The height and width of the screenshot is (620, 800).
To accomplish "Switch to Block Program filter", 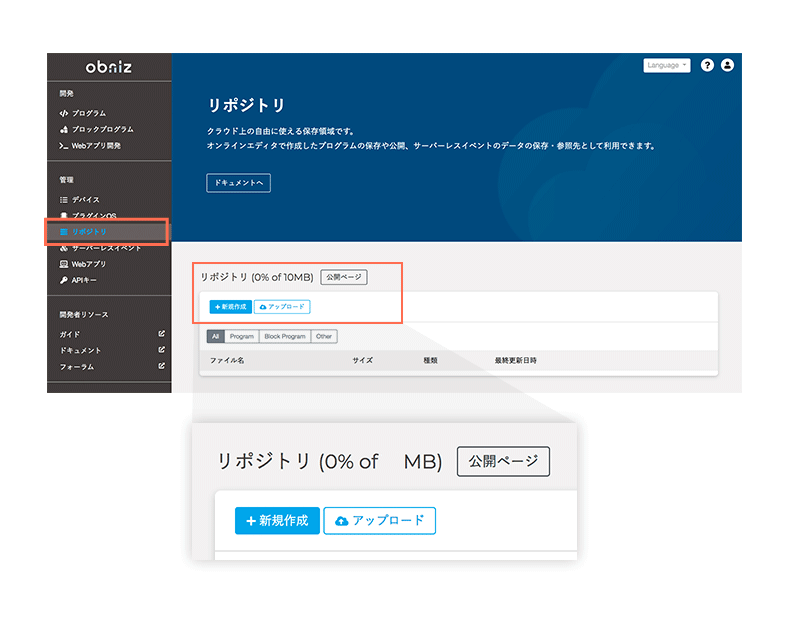I will (x=285, y=337).
